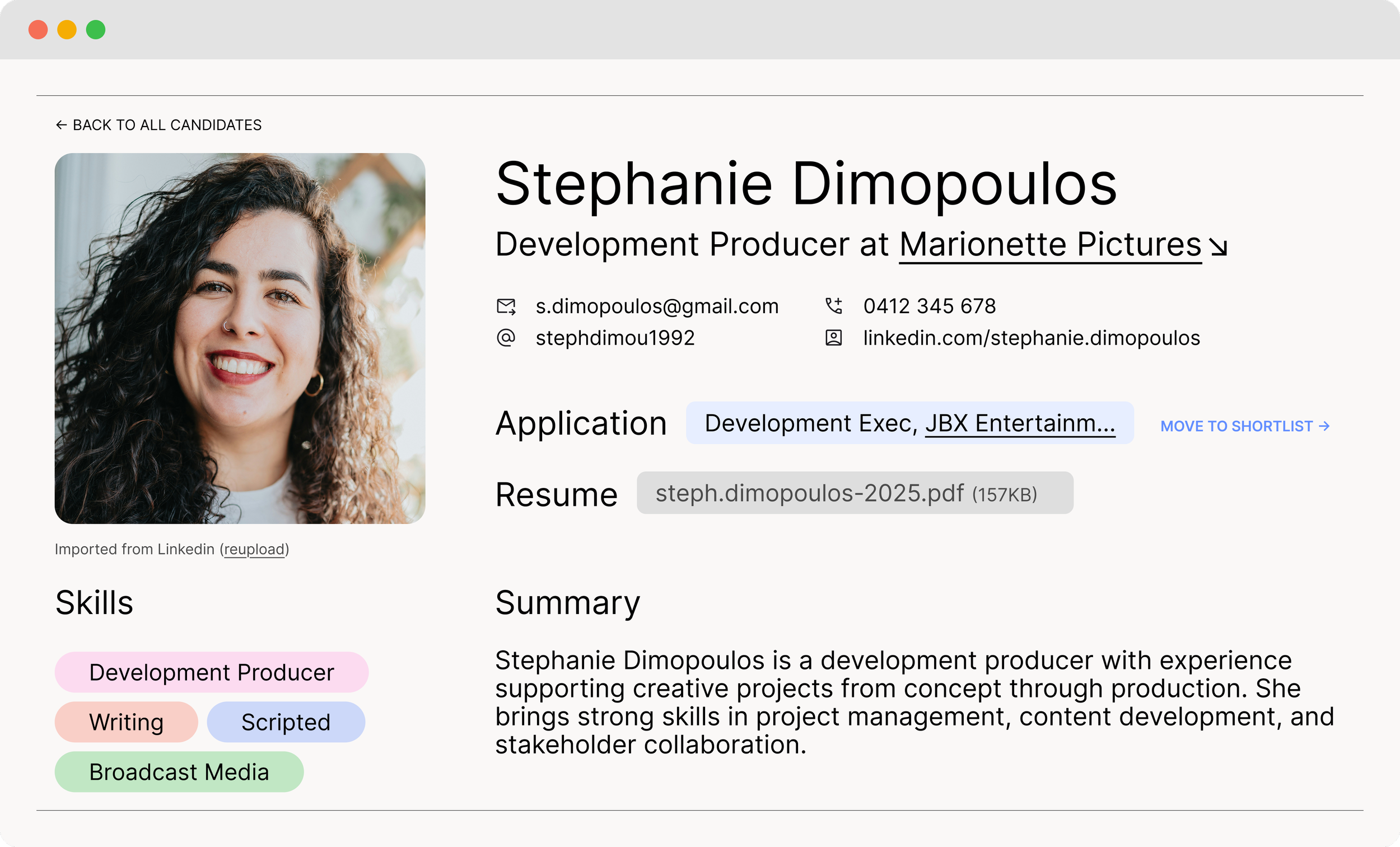Viewport: 1400px width, 847px height.
Task: Click the green maximize window button
Action: click(95, 30)
